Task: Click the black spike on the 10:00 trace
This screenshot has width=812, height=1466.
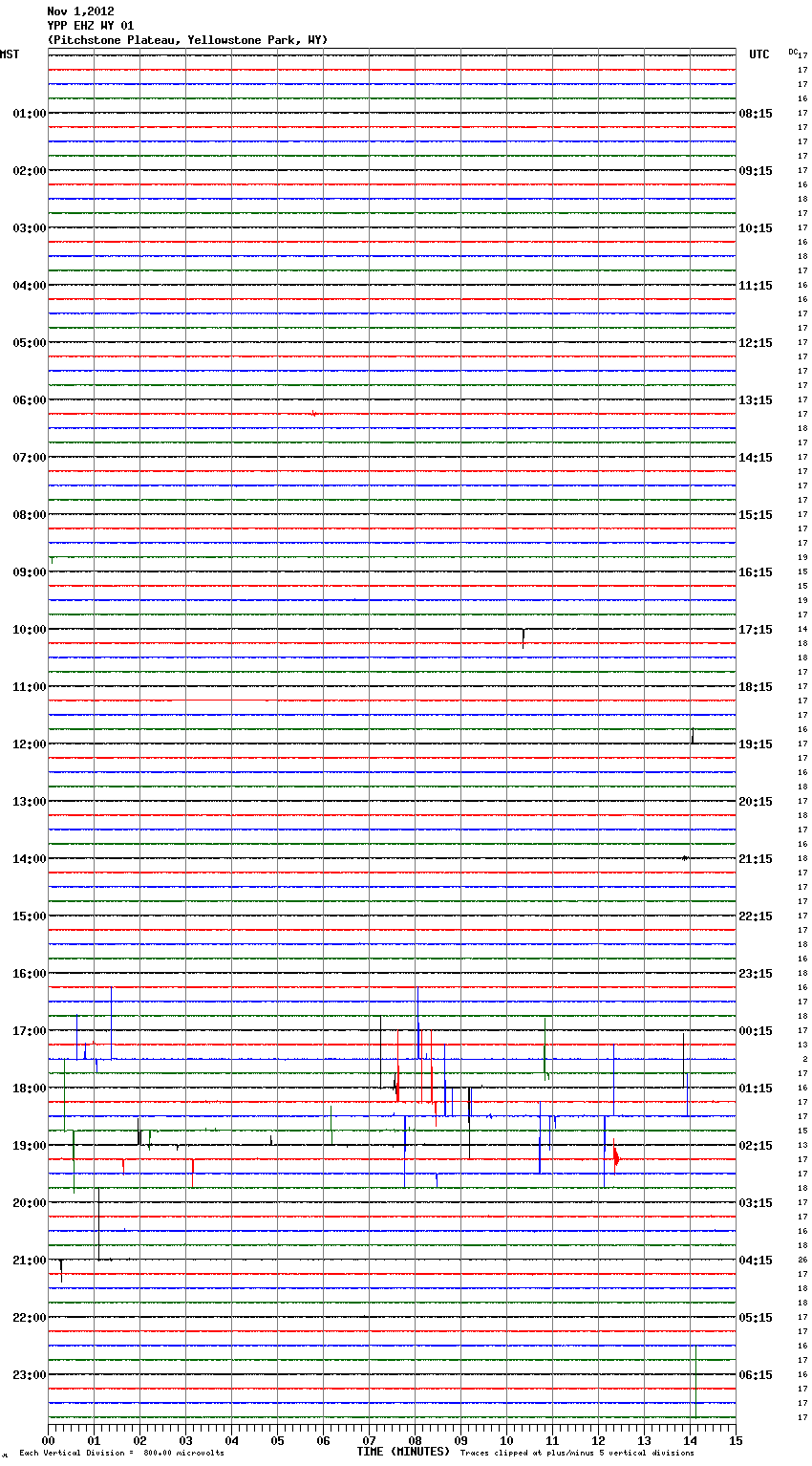Action: pyautogui.click(x=524, y=636)
